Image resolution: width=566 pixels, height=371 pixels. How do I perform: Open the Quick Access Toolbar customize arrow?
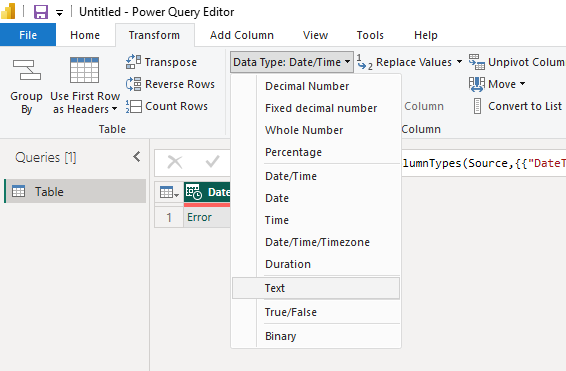pyautogui.click(x=59, y=13)
